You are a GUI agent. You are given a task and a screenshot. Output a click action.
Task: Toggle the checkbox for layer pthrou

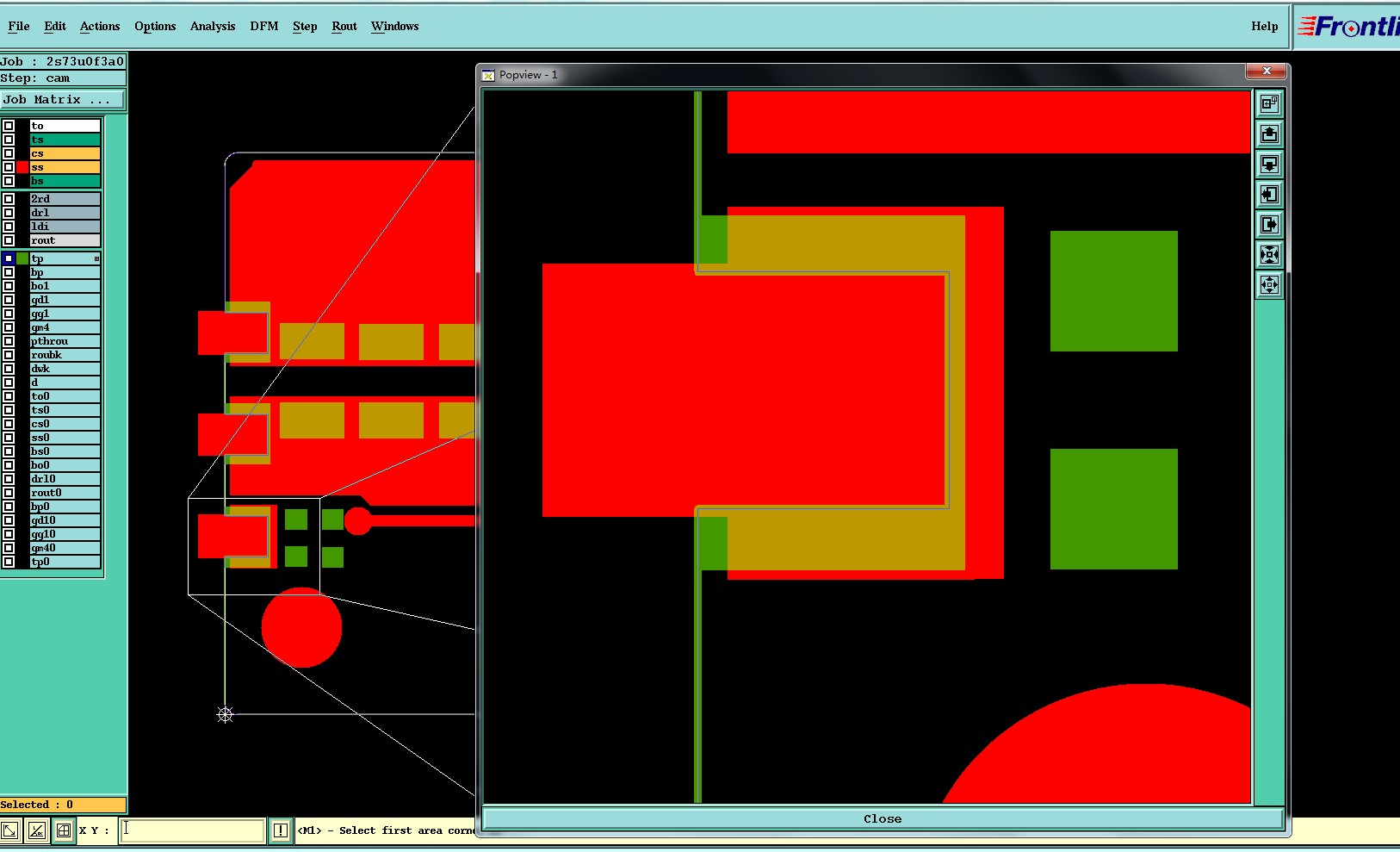9,341
